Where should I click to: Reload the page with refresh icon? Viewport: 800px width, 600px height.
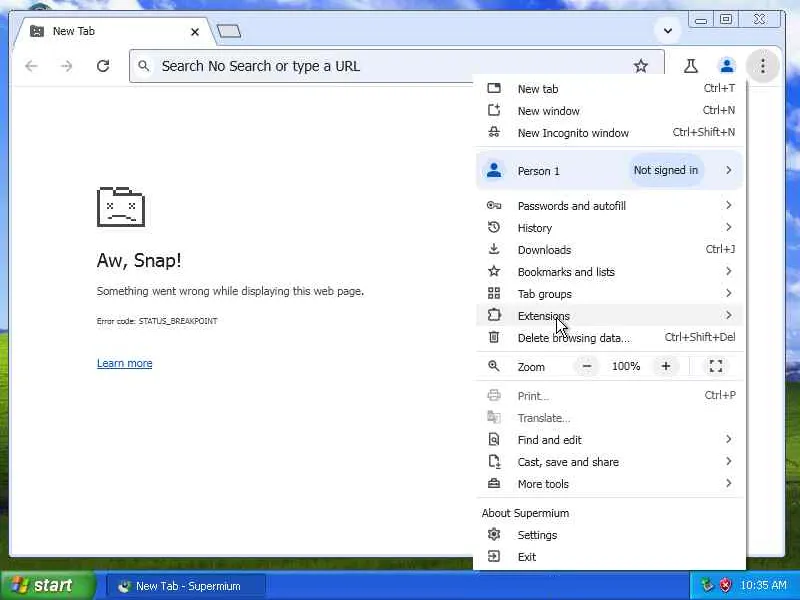[x=103, y=66]
